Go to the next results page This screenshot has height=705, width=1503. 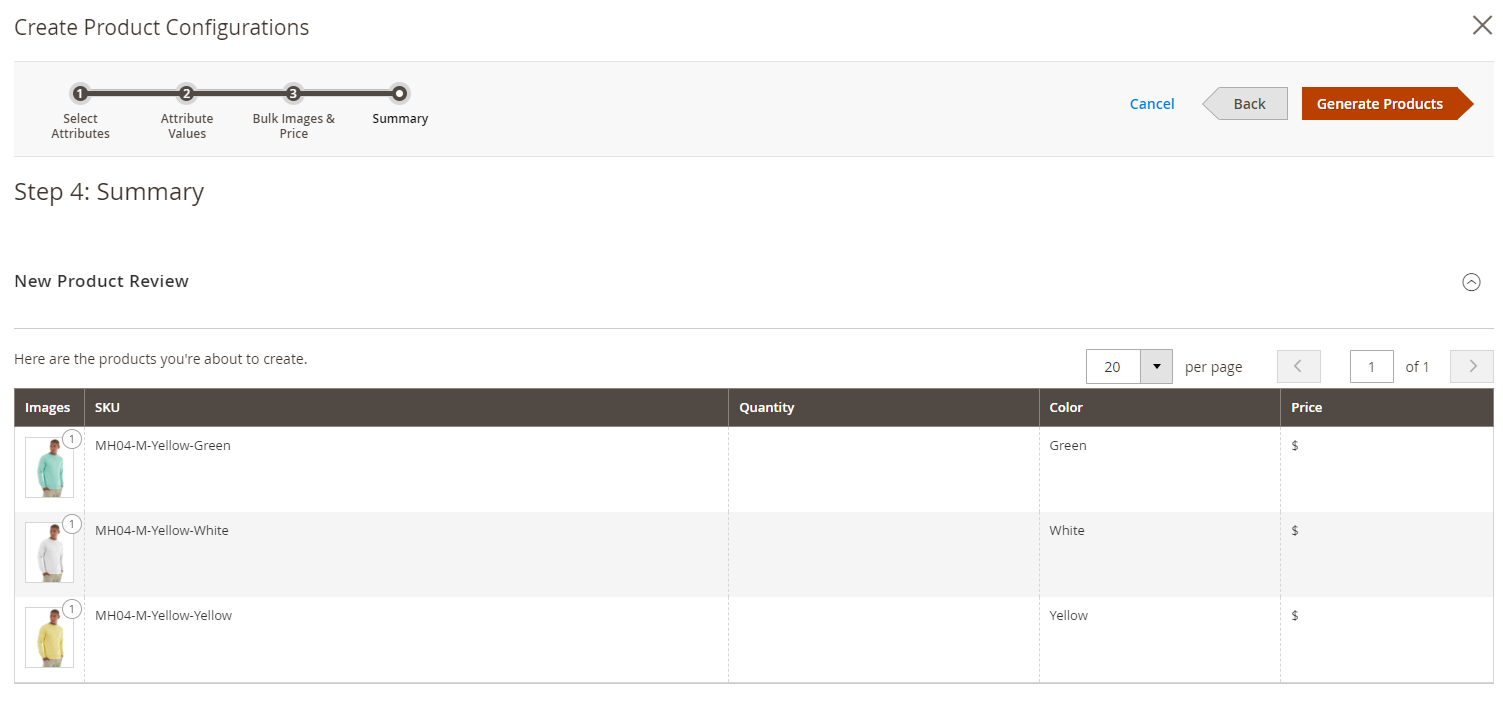tap(1472, 366)
